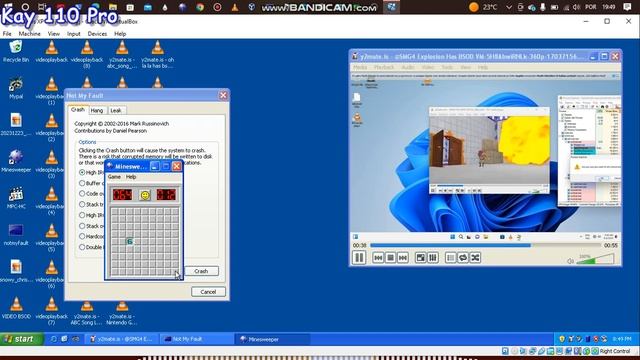Open the Minesweeper Game menu
The image size is (640, 360).
pyautogui.click(x=114, y=177)
